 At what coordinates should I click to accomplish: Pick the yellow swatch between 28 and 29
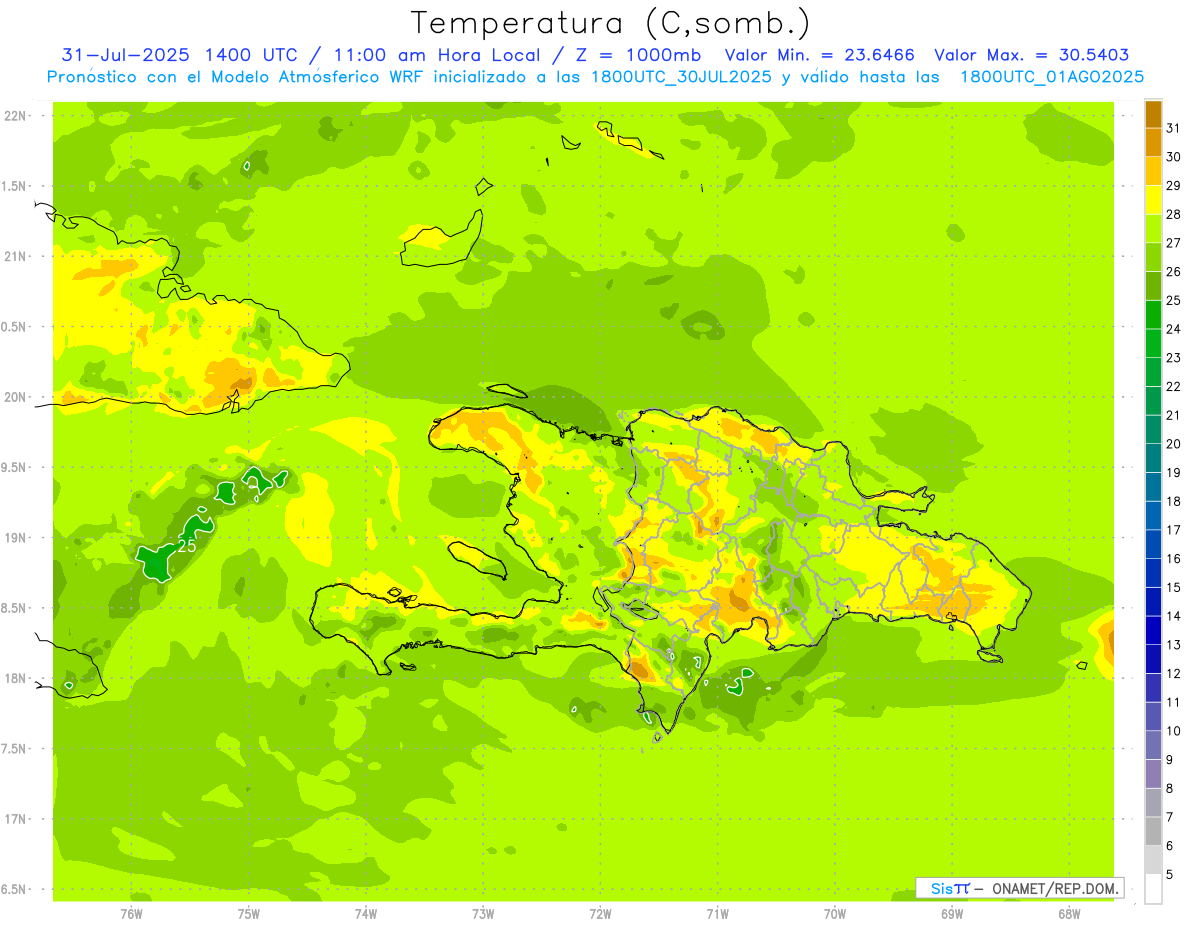[x=1154, y=200]
